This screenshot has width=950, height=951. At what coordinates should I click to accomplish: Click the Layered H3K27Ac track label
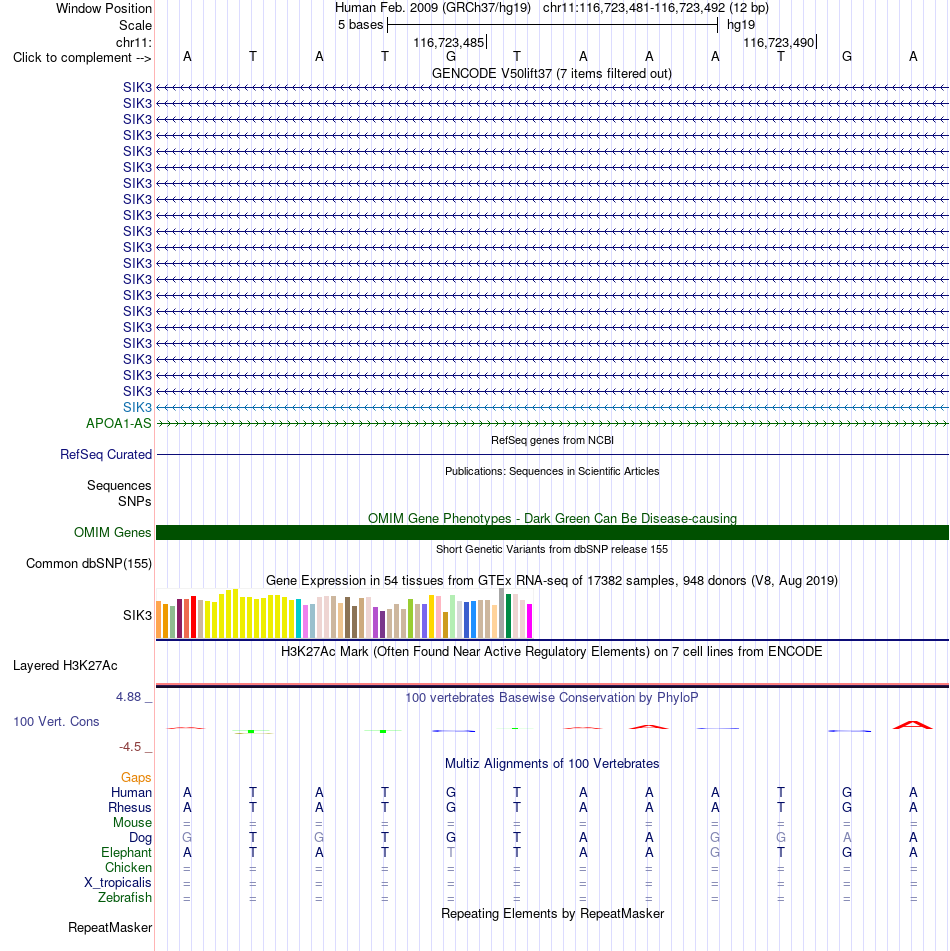(65, 665)
